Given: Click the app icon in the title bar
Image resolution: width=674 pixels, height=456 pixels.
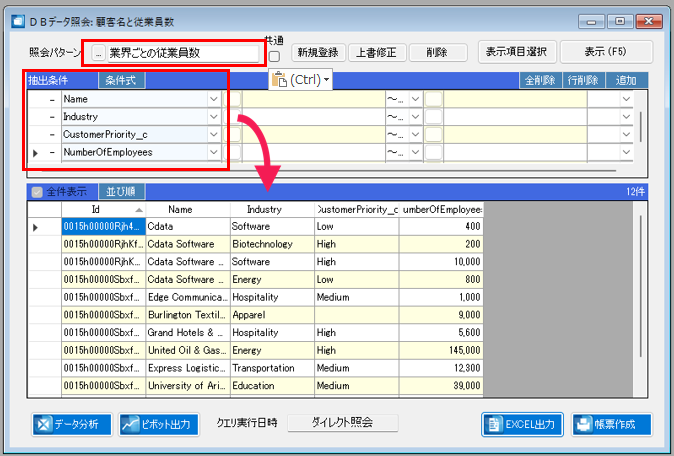Looking at the screenshot, I should coord(18,21).
